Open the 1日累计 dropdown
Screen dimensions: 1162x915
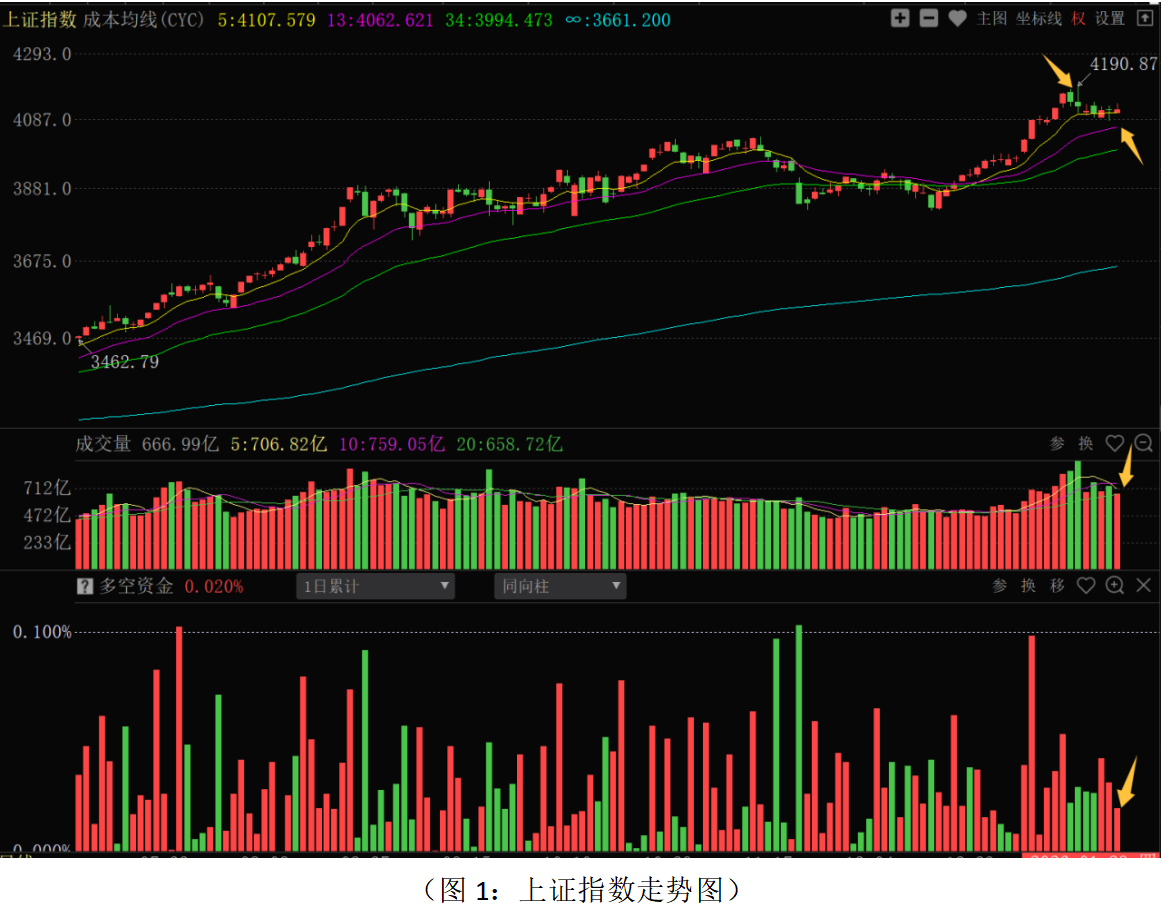pyautogui.click(x=375, y=587)
